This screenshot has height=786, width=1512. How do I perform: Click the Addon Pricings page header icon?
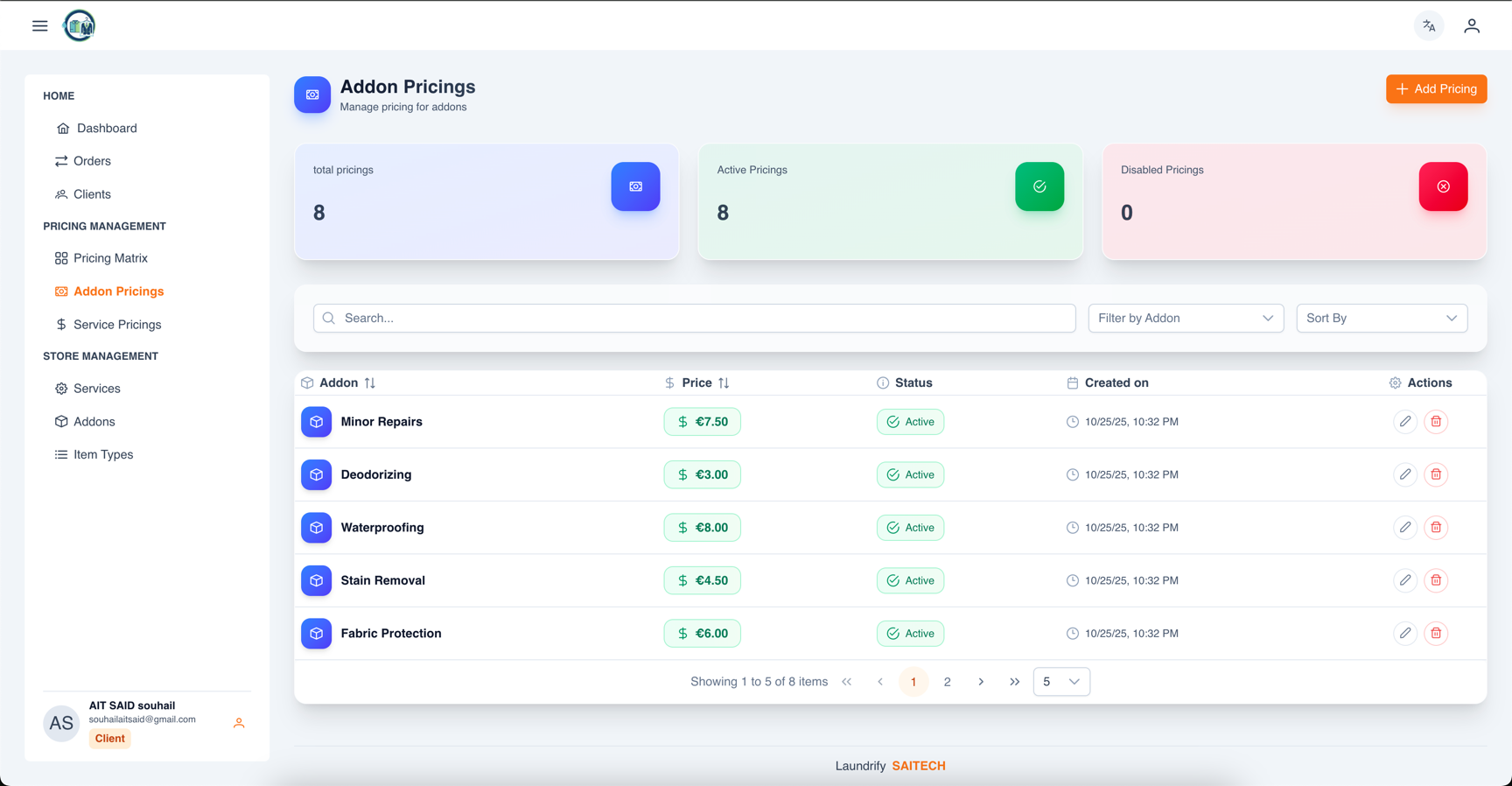[x=312, y=95]
